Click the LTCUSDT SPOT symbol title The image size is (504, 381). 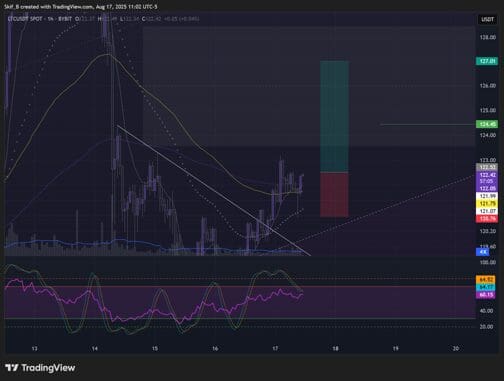tap(25, 19)
